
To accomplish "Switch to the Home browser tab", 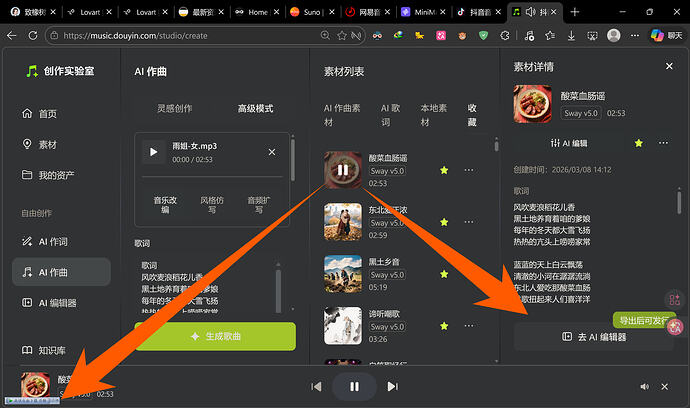I will point(257,12).
